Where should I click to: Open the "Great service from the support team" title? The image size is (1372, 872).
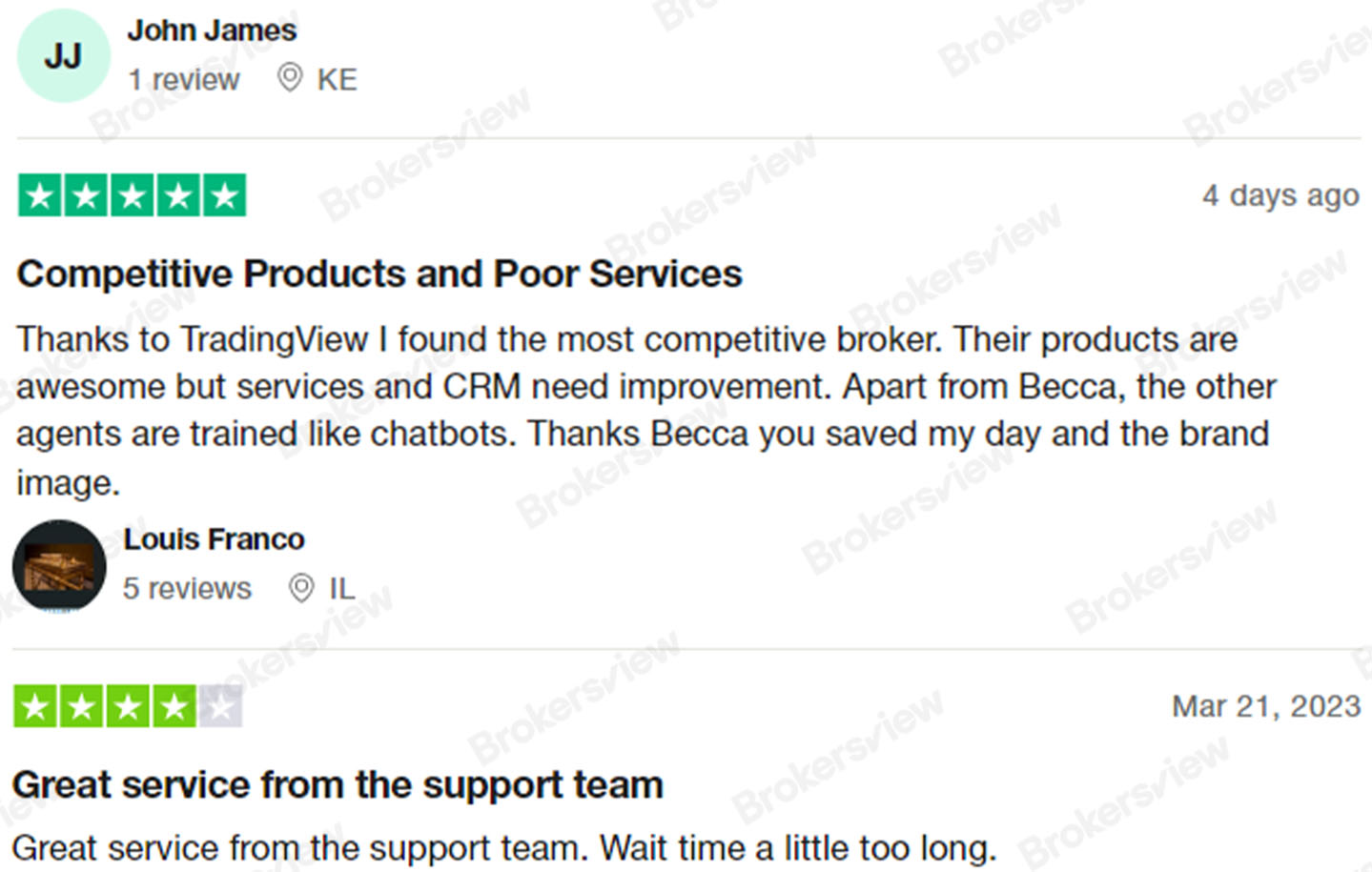pyautogui.click(x=338, y=785)
